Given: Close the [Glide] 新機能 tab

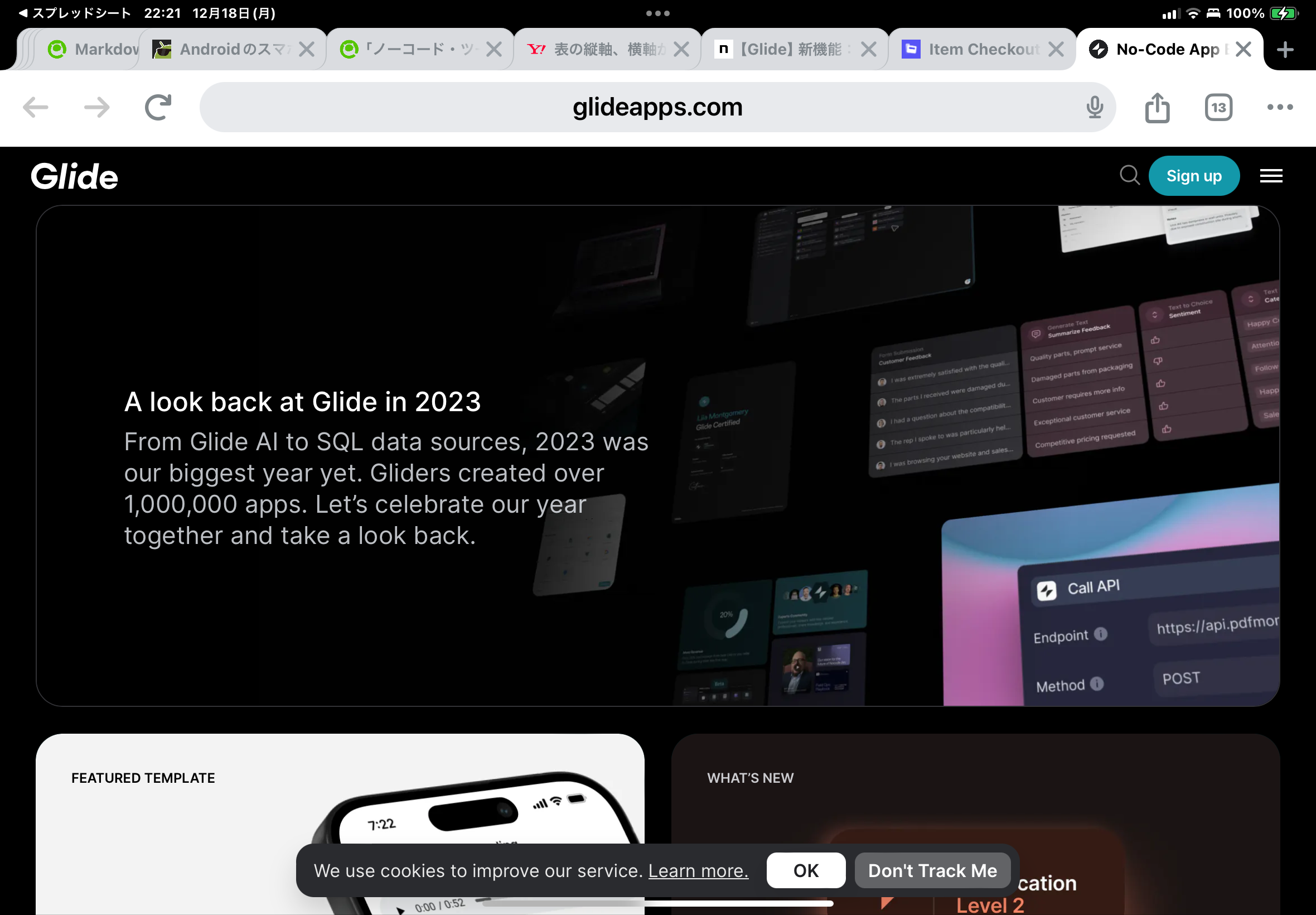Looking at the screenshot, I should click(869, 49).
